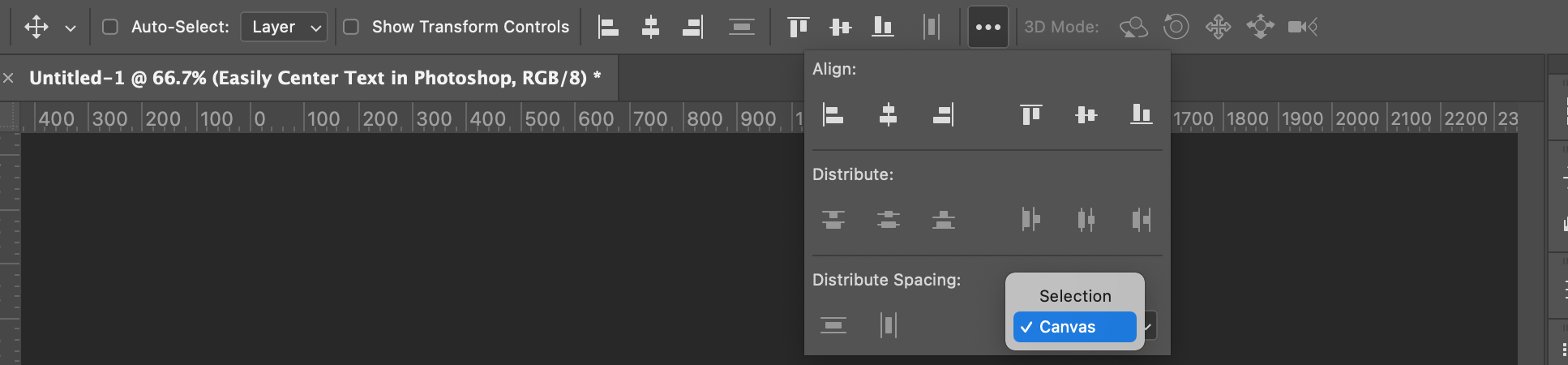Click Align left edges in options bar
This screenshot has width=1568, height=365.
[608, 27]
